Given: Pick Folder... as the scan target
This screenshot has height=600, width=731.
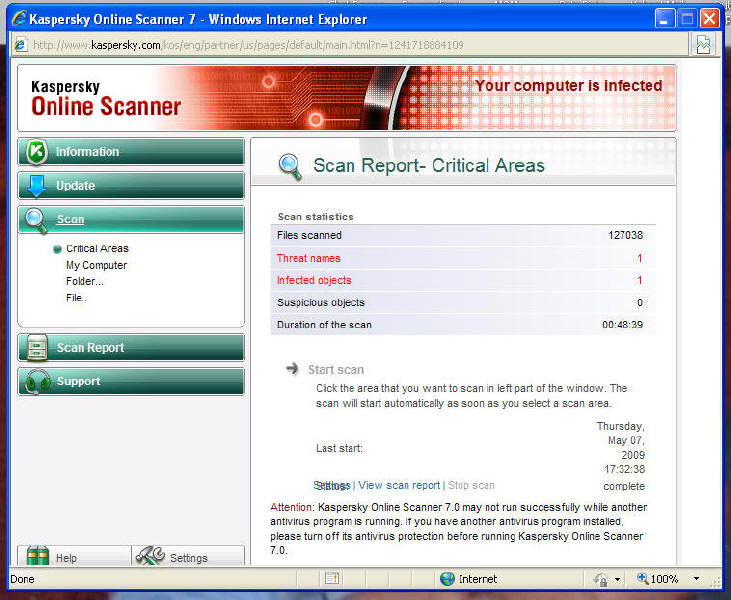Looking at the screenshot, I should 84,282.
